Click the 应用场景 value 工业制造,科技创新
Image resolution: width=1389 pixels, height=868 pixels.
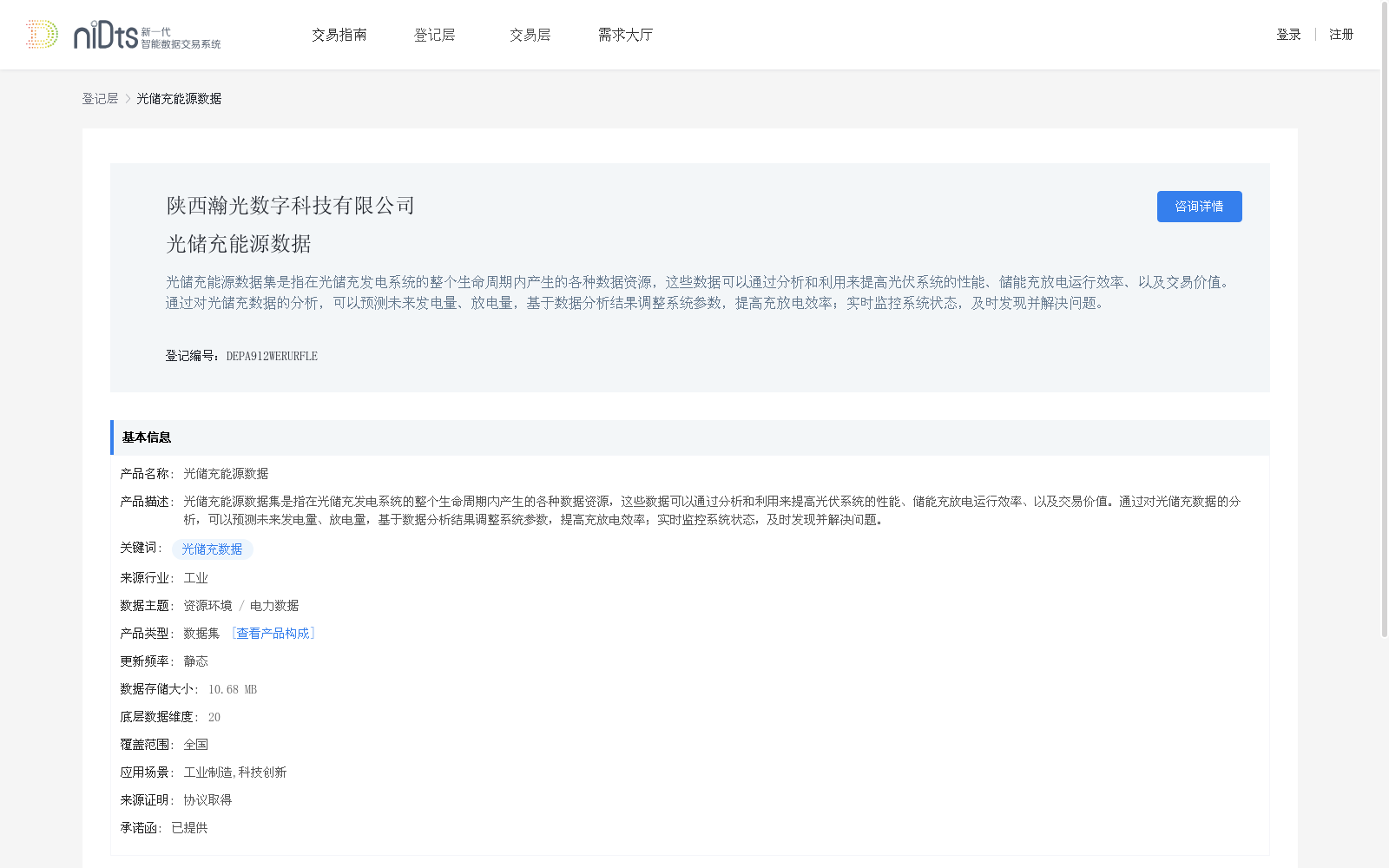click(x=234, y=773)
